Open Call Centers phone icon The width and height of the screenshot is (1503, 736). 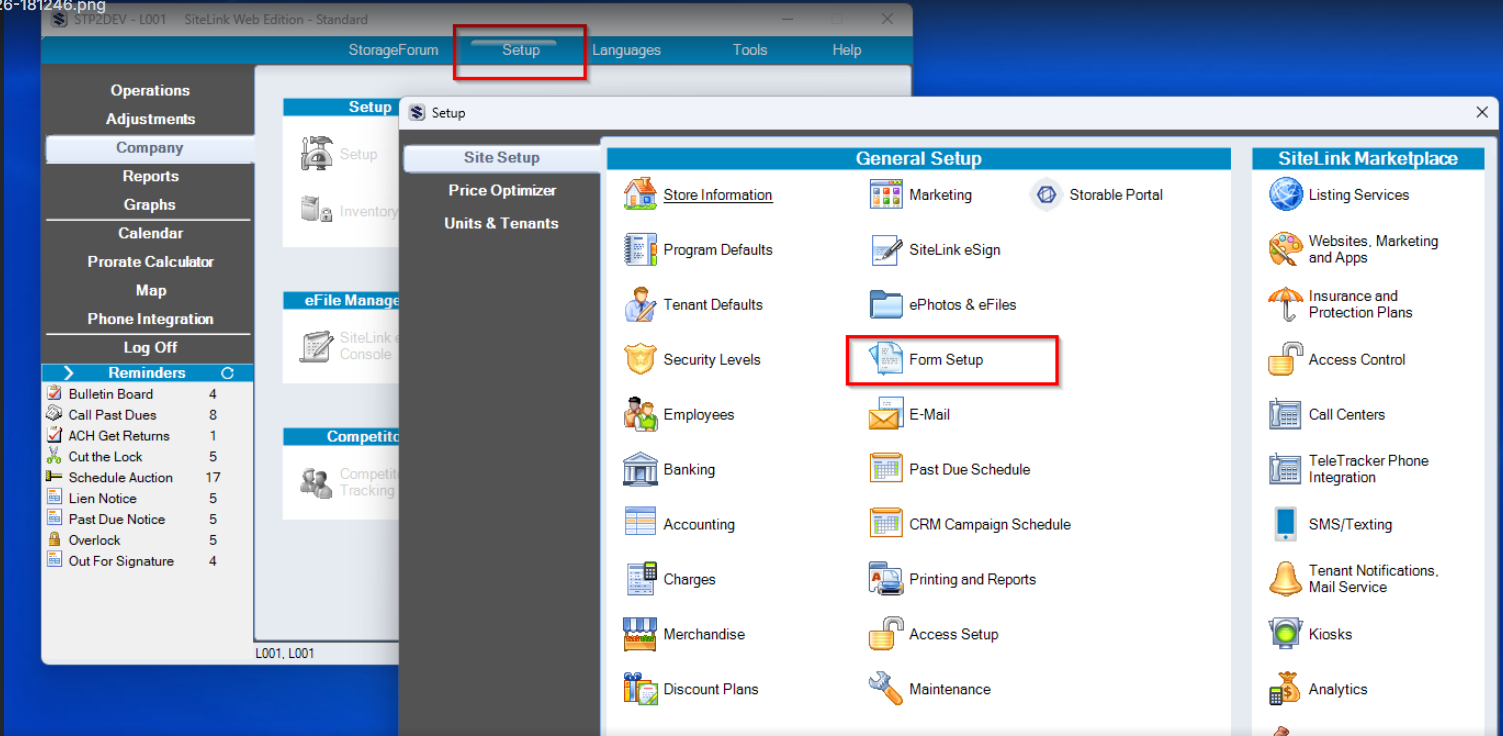click(x=1286, y=414)
